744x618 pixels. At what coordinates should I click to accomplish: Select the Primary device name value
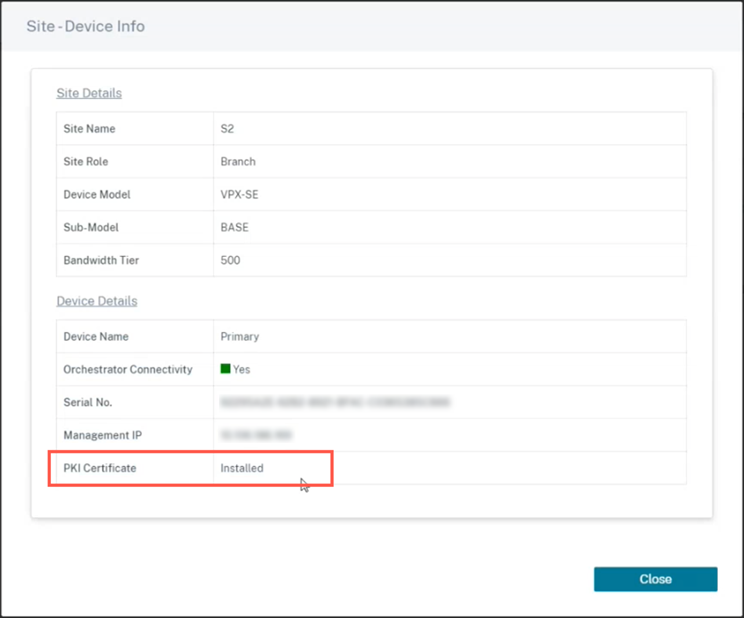[240, 337]
